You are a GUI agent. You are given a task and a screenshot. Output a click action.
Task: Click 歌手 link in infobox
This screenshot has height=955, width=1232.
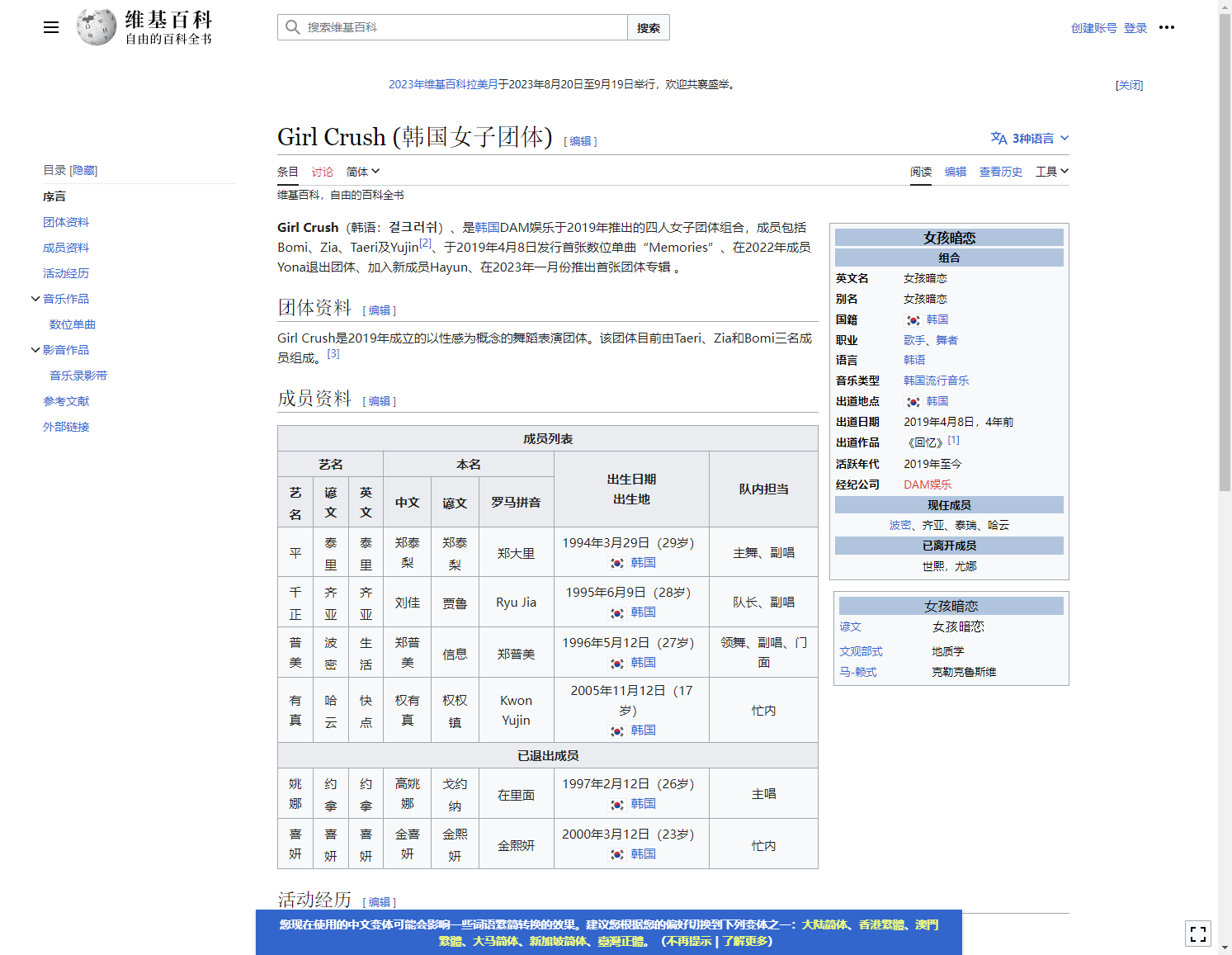point(914,340)
